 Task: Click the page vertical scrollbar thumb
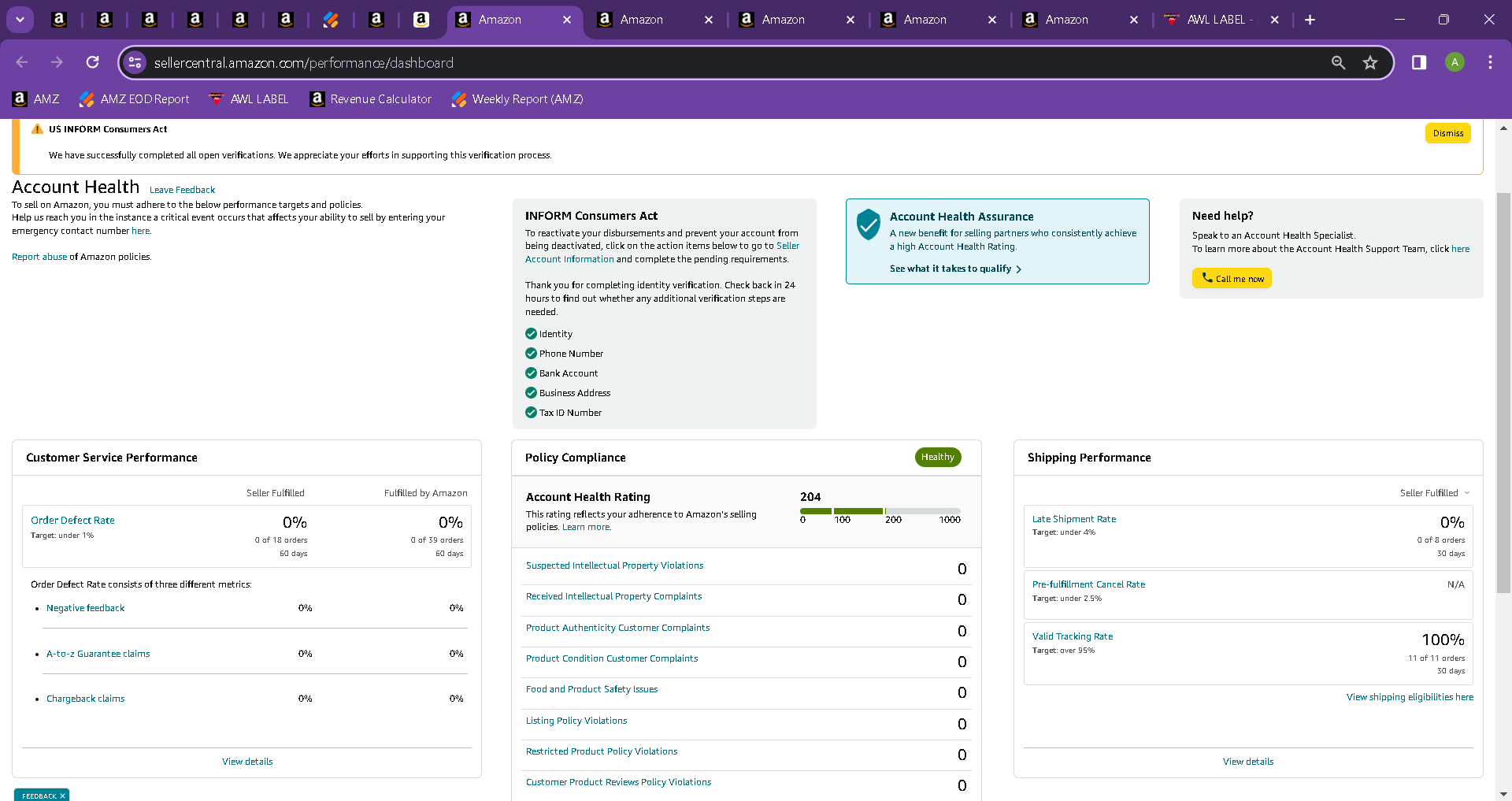coord(1503,392)
